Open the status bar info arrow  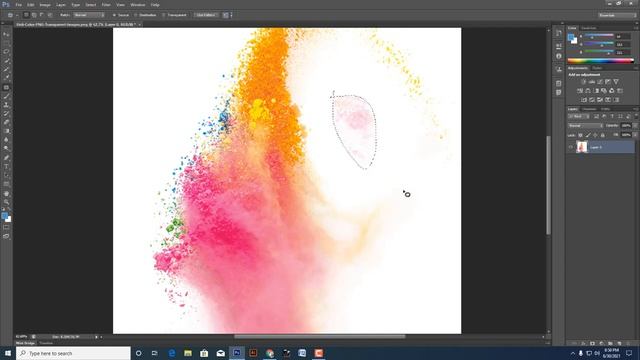point(96,337)
